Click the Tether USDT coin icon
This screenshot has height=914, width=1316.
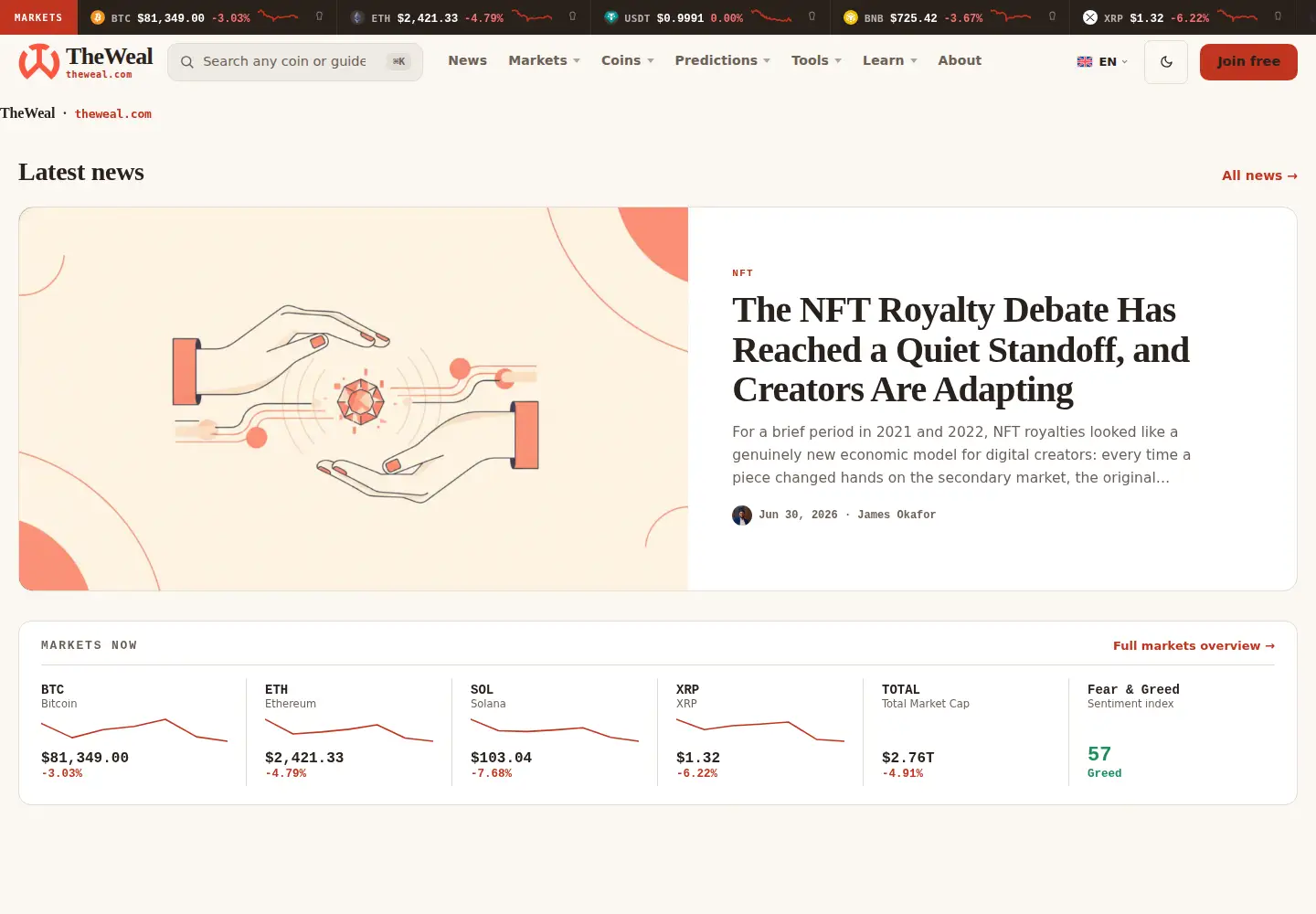click(x=611, y=17)
